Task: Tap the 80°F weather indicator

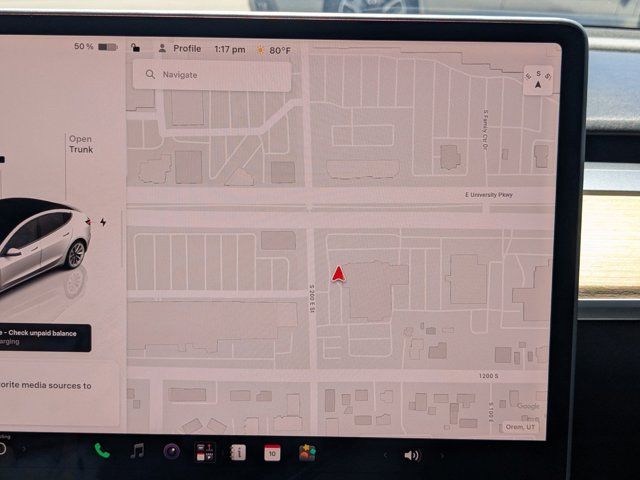Action: click(273, 51)
